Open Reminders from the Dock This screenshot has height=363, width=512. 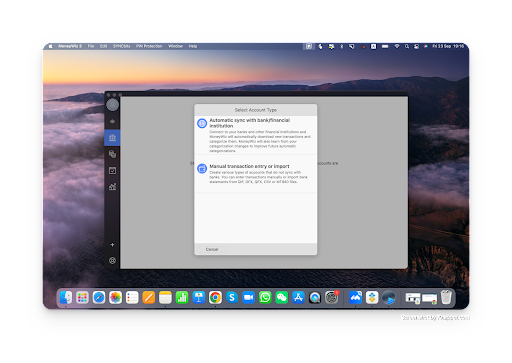[132, 297]
